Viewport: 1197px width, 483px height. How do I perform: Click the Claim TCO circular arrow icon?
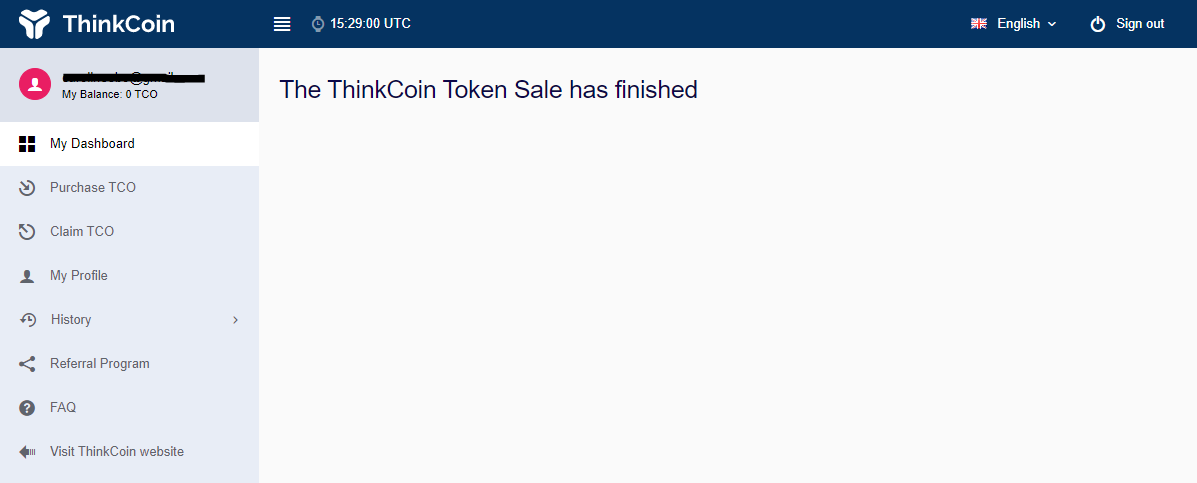(x=27, y=231)
